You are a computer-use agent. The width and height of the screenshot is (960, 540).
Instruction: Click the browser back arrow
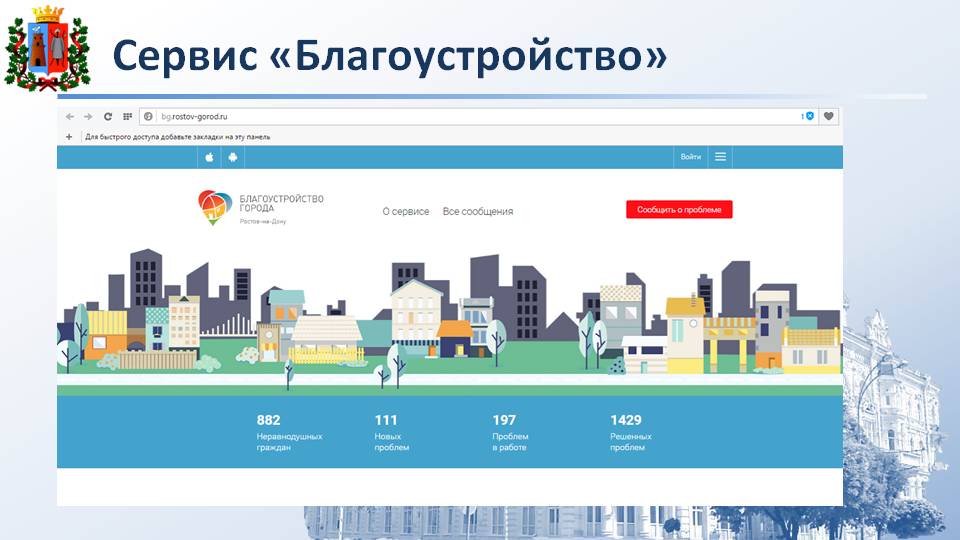[70, 117]
